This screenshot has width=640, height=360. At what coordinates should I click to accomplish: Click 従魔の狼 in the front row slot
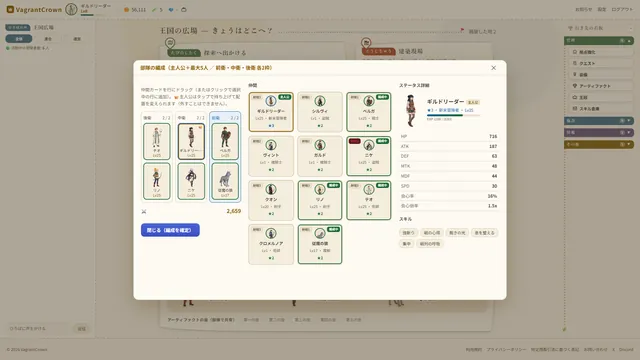tap(225, 181)
